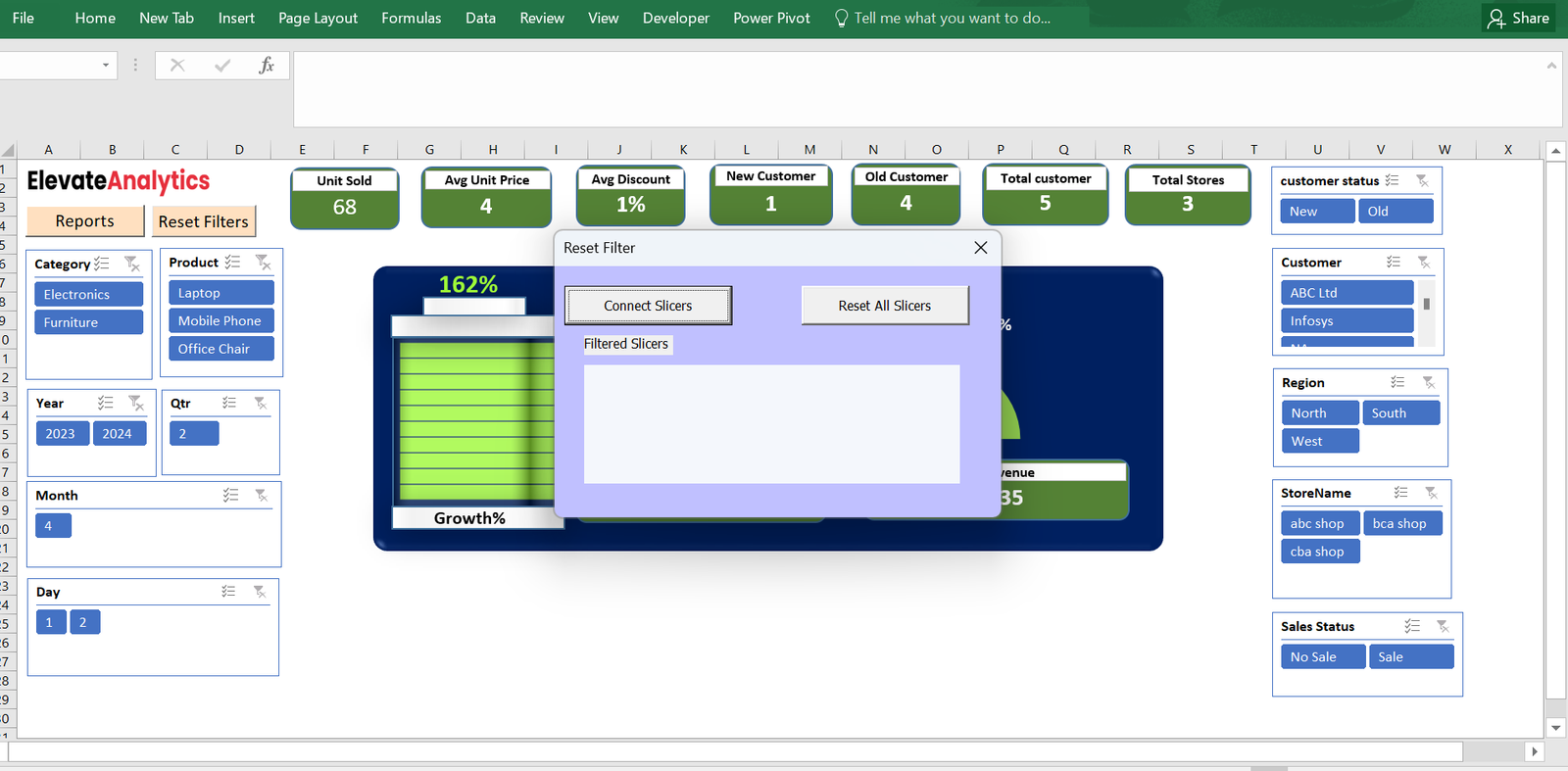Clear filter on StoreName slicer
This screenshot has width=1568, height=771.
[1432, 493]
